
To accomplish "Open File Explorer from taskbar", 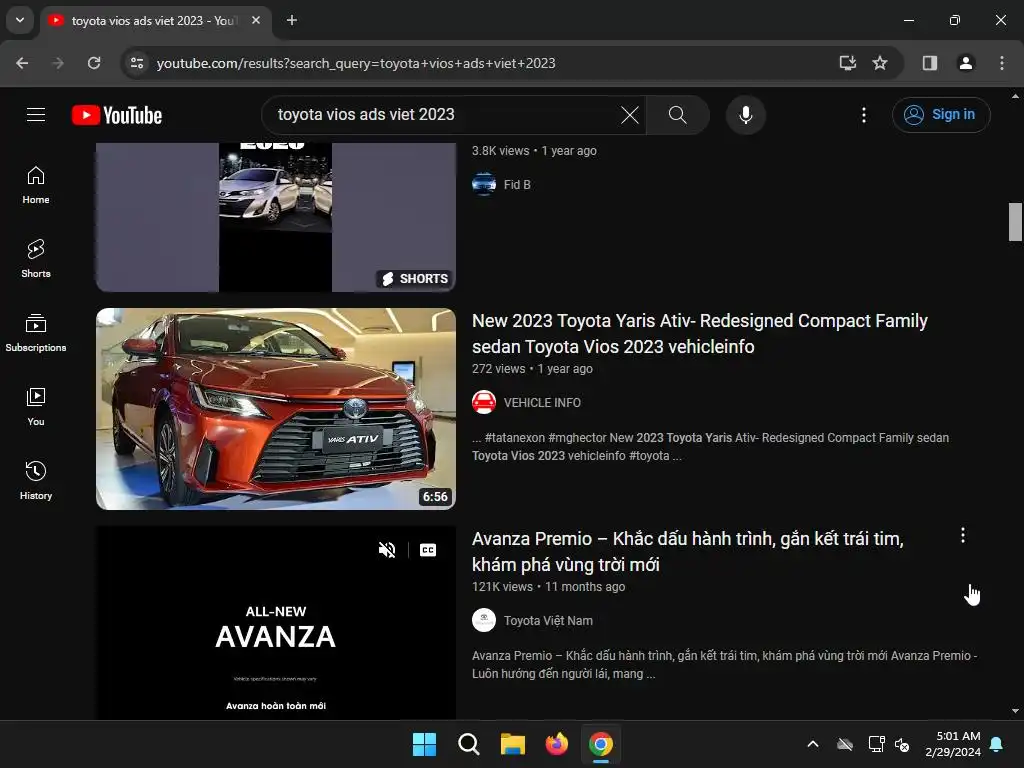I will [x=513, y=744].
